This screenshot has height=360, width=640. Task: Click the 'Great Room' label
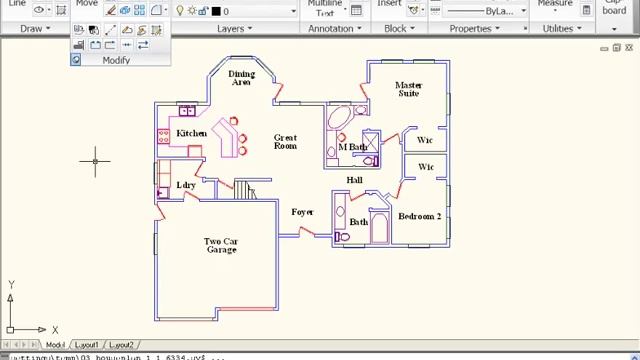coord(285,142)
